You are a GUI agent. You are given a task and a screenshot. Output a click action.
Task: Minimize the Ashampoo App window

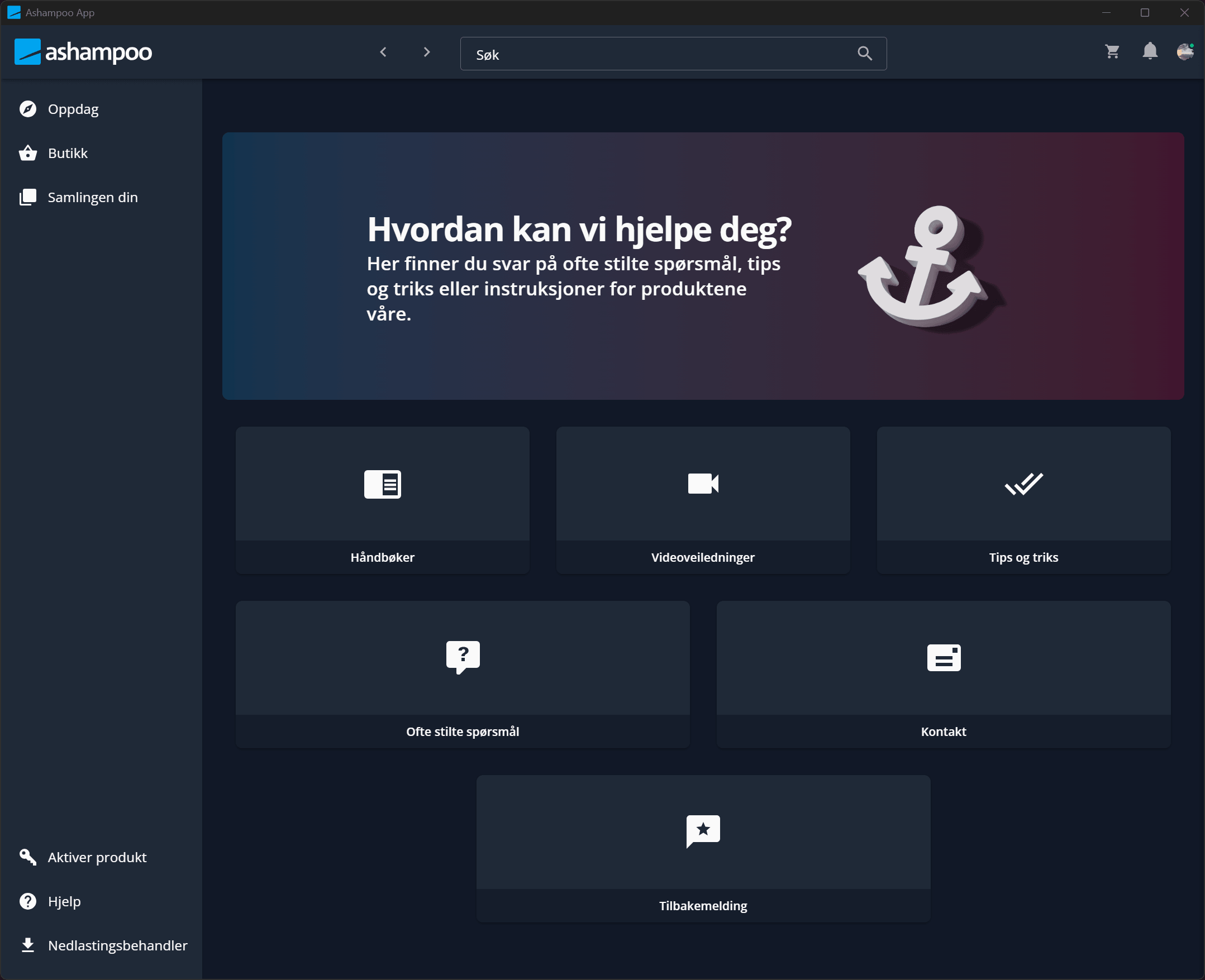(x=1106, y=12)
